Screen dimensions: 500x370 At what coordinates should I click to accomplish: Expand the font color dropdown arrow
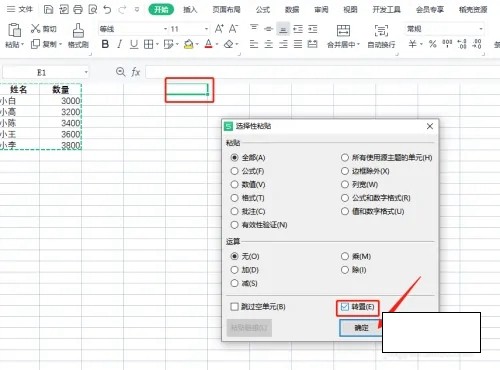coord(217,44)
